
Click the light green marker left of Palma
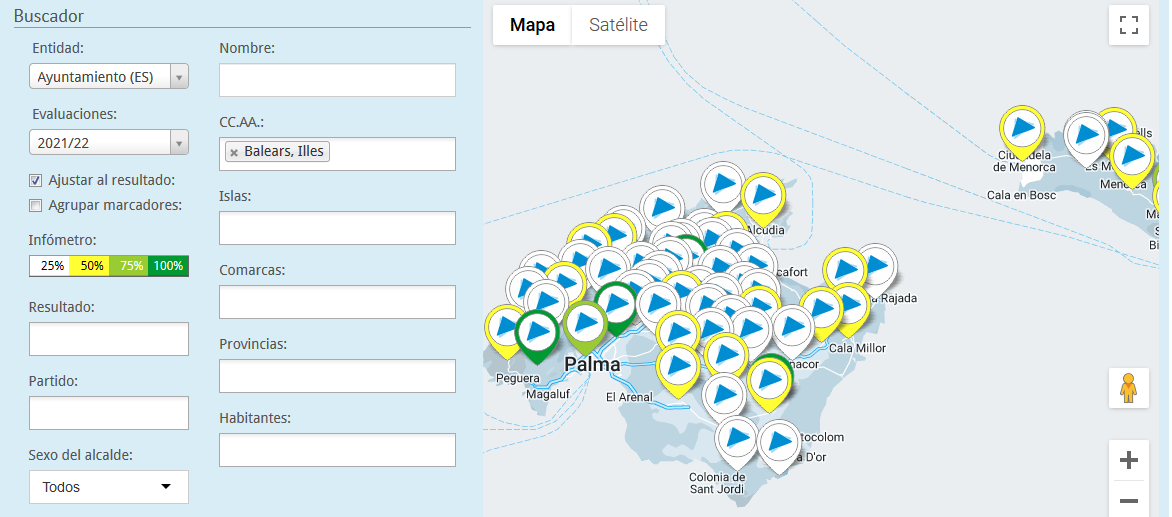click(585, 325)
